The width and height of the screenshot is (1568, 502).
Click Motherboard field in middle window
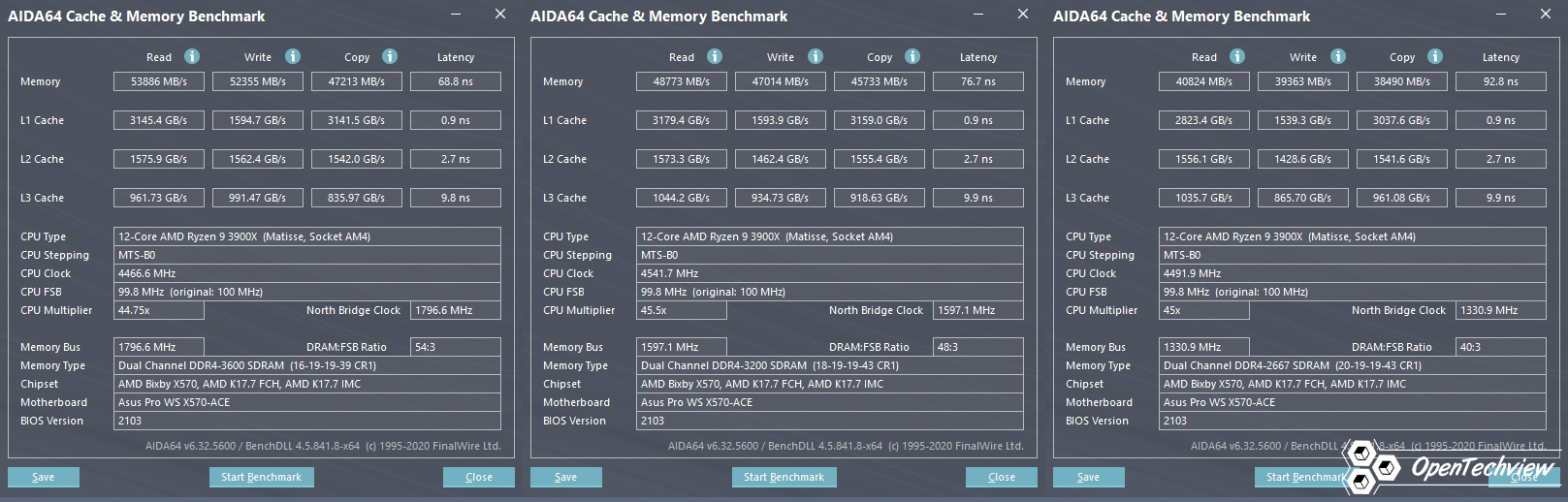click(x=830, y=402)
